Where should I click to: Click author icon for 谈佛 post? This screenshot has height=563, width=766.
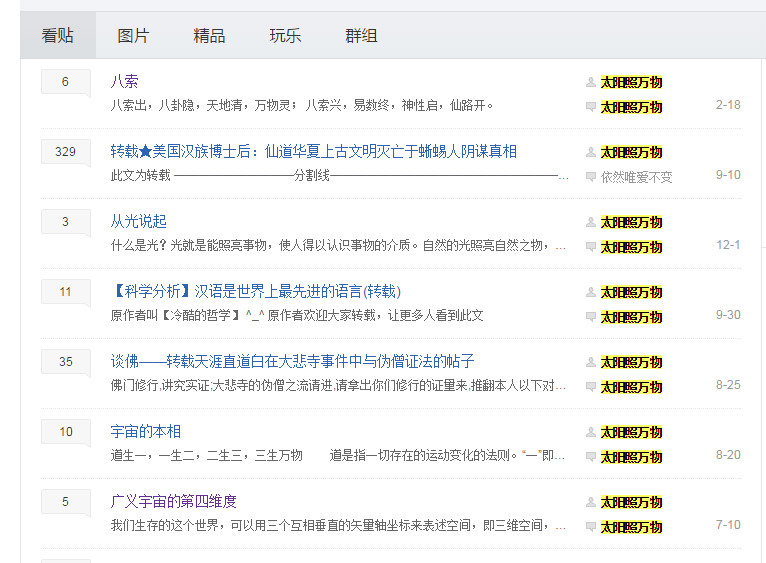pos(591,362)
